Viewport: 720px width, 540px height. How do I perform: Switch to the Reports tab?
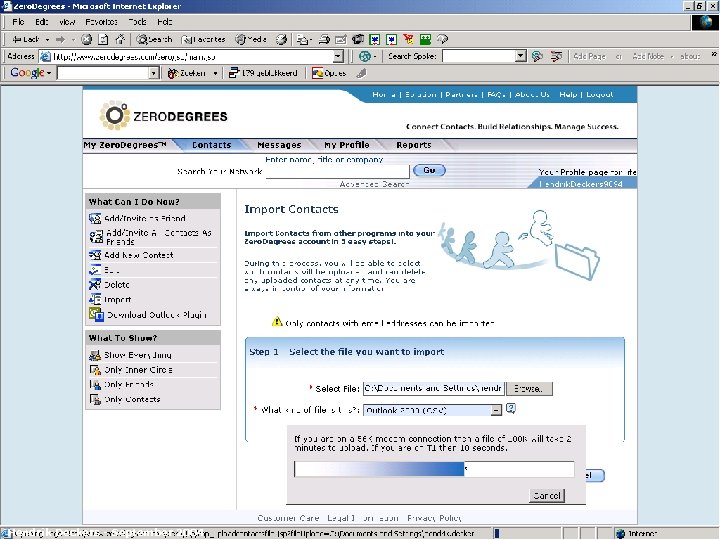(x=414, y=145)
